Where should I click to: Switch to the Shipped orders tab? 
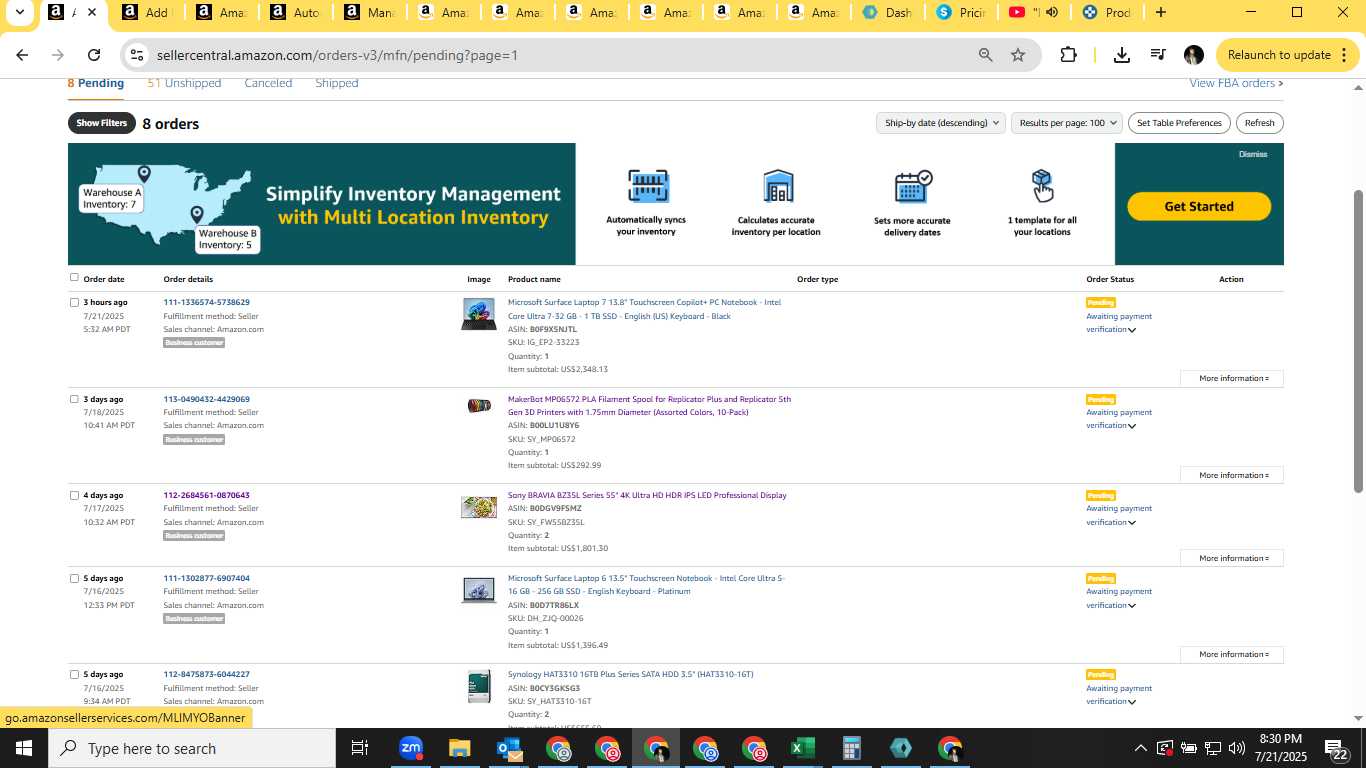tap(336, 83)
